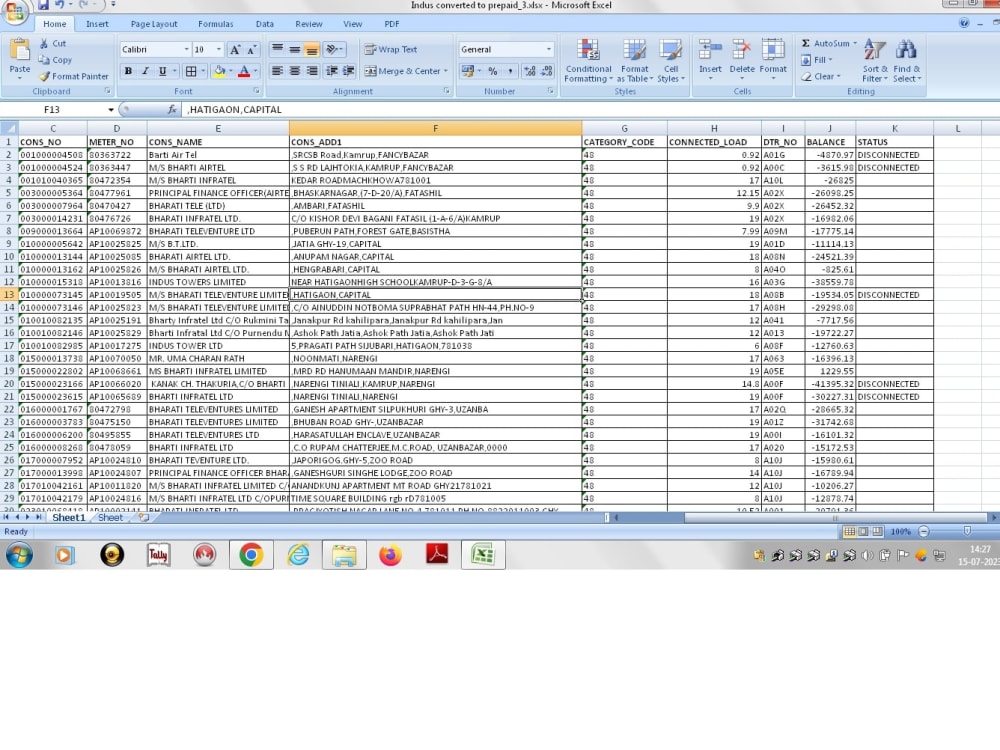The height and width of the screenshot is (750, 1000).
Task: Switch to Page Layout tab
Action: [x=154, y=24]
